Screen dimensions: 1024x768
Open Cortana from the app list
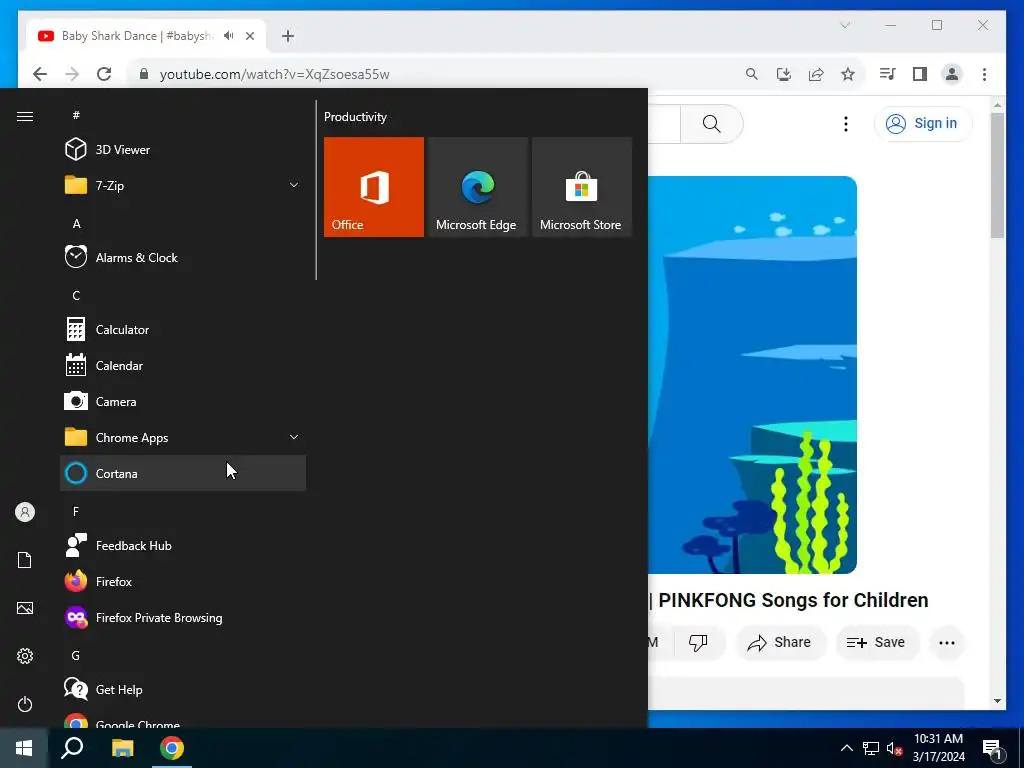(183, 473)
